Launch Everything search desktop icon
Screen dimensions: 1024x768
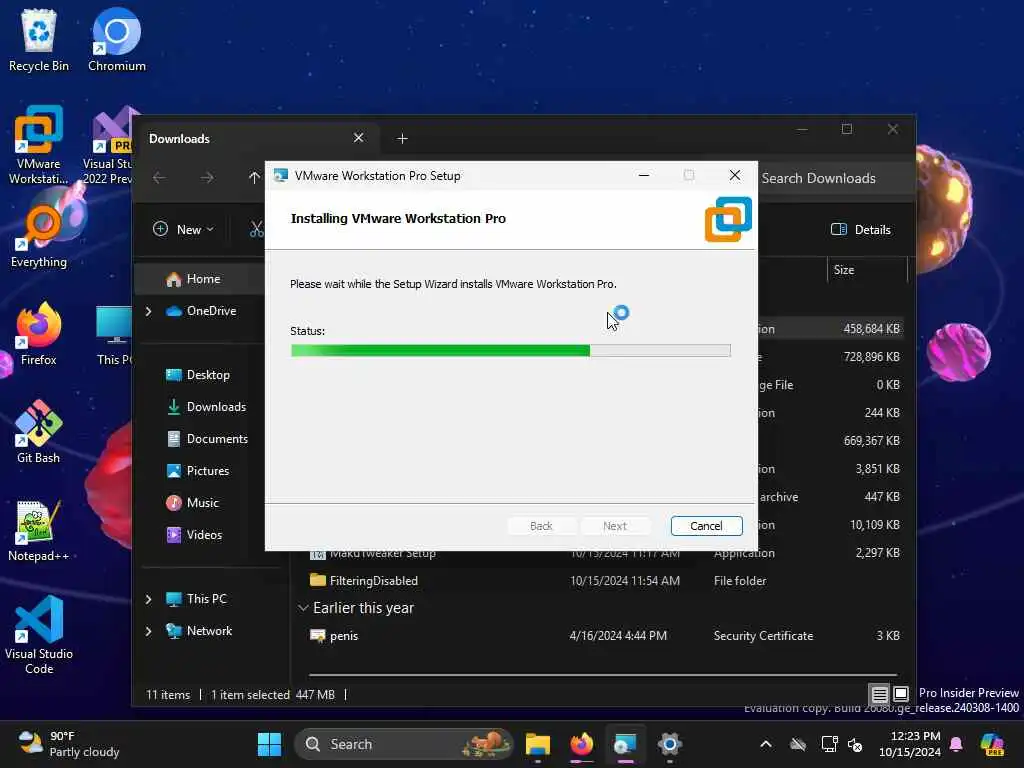39,236
